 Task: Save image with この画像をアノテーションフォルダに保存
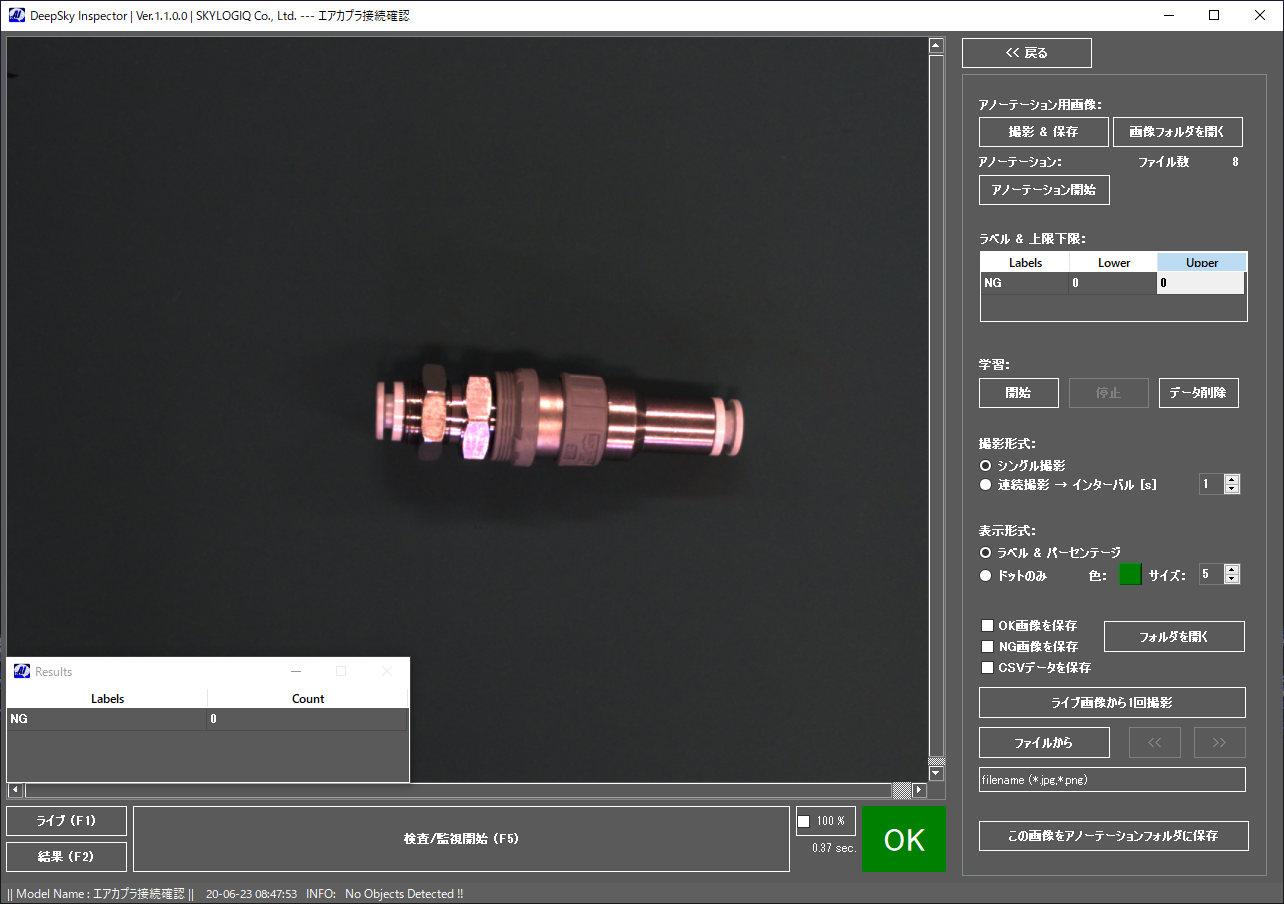point(1114,836)
